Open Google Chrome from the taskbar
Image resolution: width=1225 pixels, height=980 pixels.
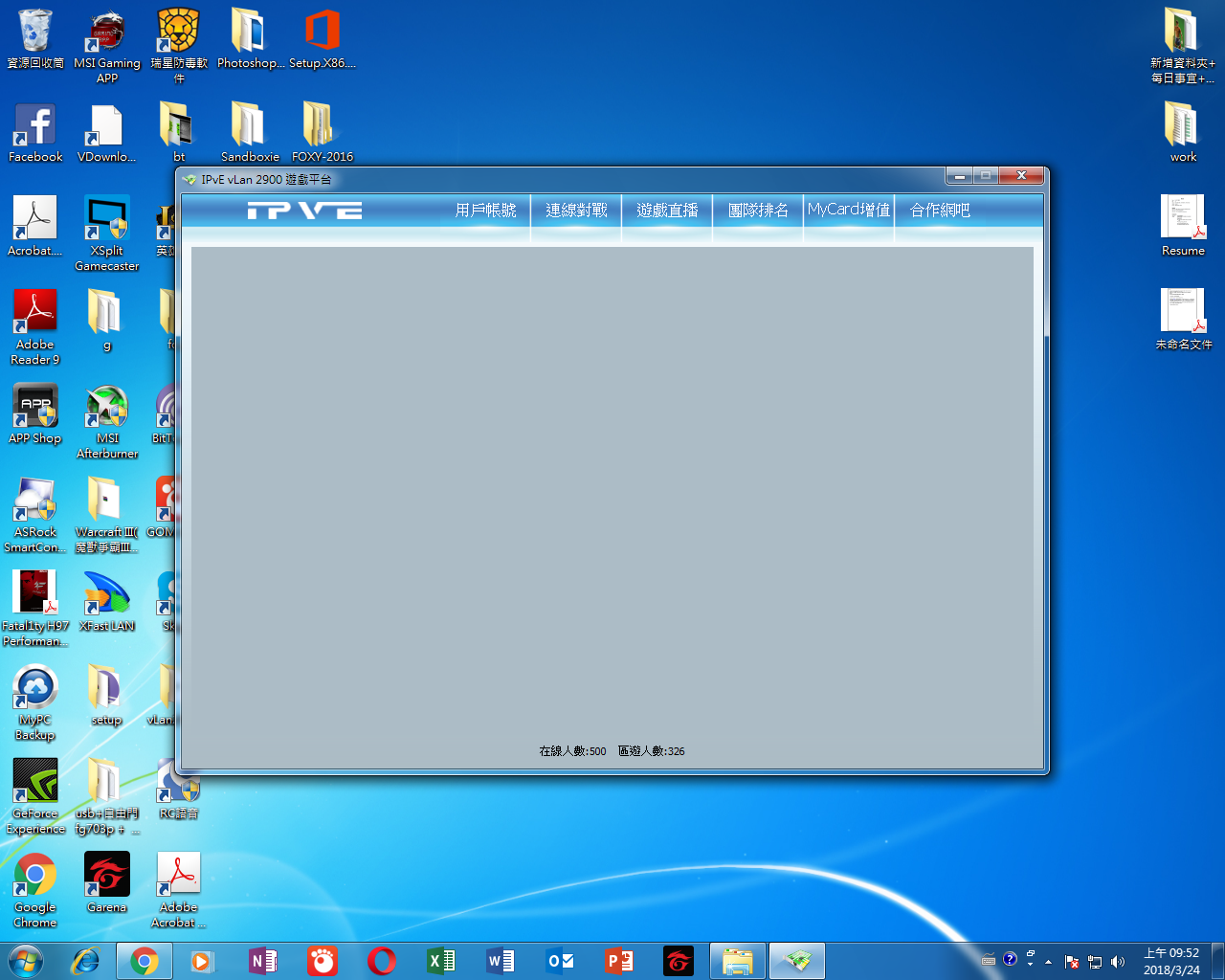145,961
